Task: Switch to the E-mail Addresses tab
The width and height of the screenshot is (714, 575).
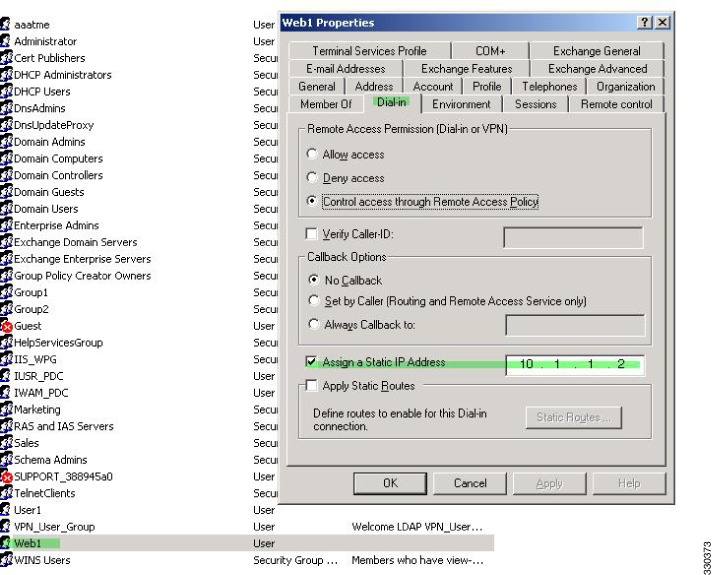Action: click(x=346, y=69)
